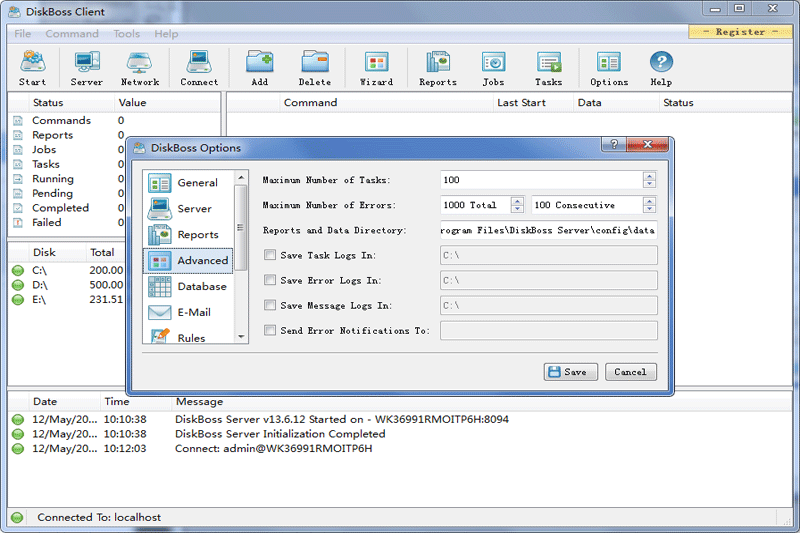The width and height of the screenshot is (800, 533).
Task: Click the Wizard toolbar icon
Action: pyautogui.click(x=376, y=68)
